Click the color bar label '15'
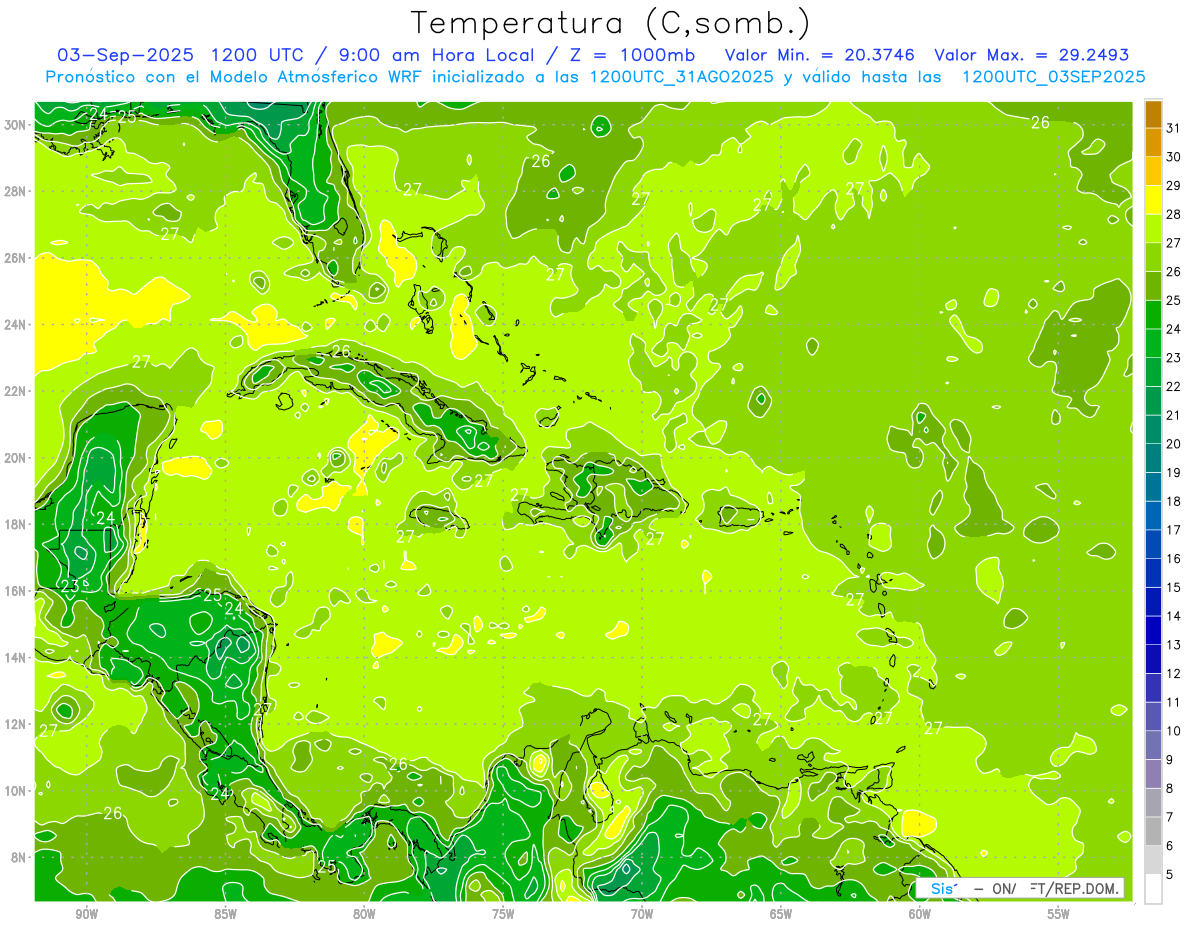1200x927 pixels. [1174, 588]
